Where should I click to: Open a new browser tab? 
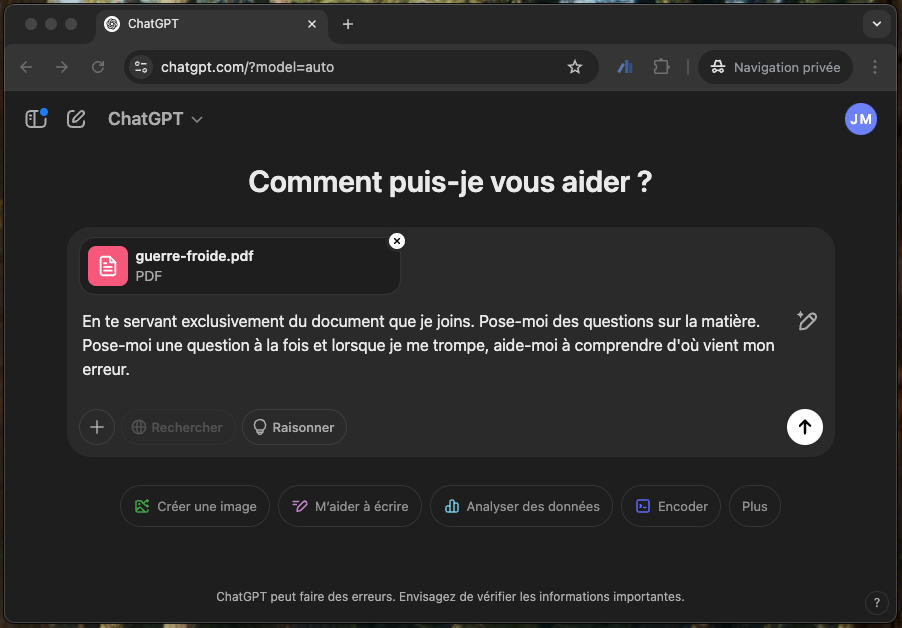[x=346, y=23]
